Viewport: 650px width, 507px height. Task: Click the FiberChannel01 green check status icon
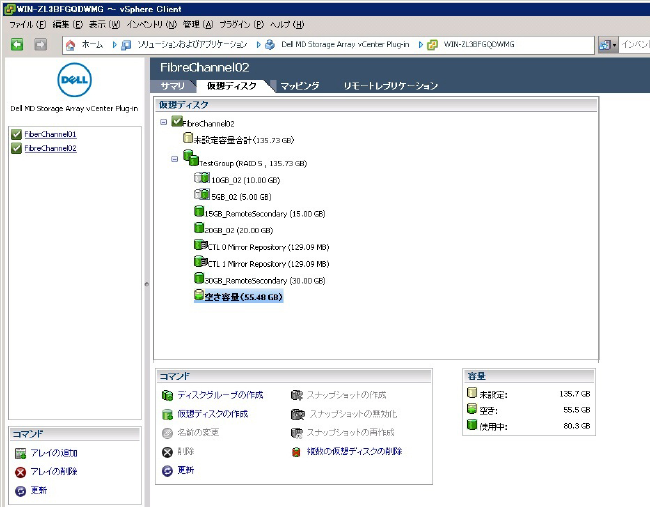pyautogui.click(x=16, y=134)
